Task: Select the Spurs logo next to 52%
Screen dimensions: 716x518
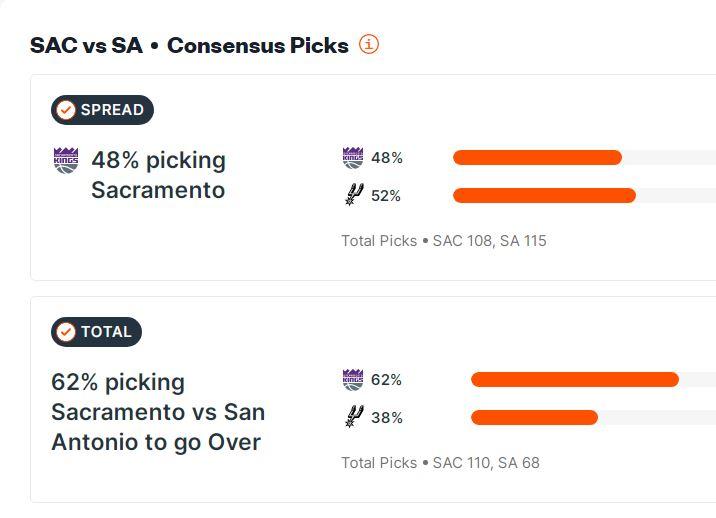Action: pos(353,195)
